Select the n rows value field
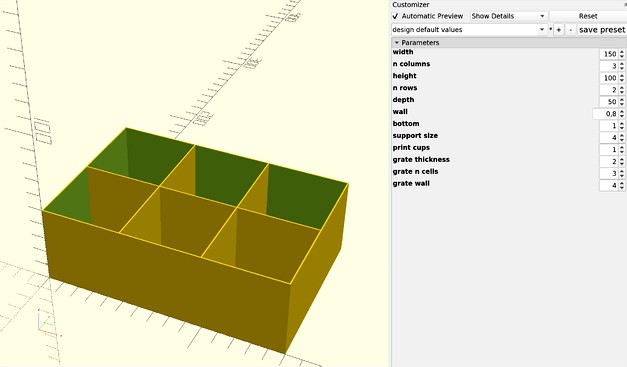The height and width of the screenshot is (367, 627). click(x=608, y=90)
